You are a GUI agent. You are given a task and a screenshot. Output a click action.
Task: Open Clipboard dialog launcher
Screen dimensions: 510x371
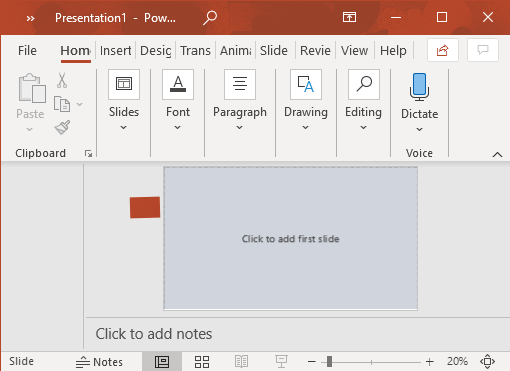coord(88,153)
